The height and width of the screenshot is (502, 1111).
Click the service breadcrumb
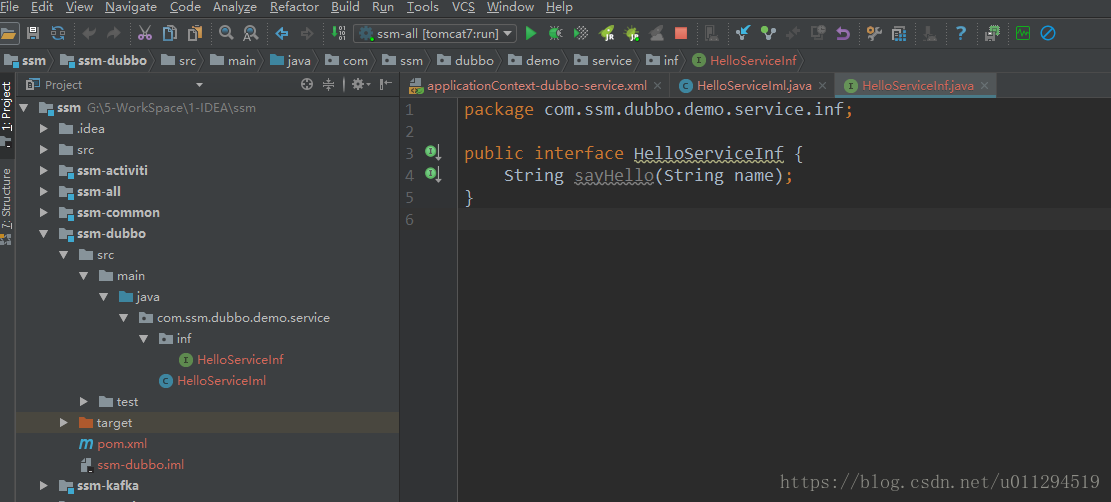[x=604, y=60]
